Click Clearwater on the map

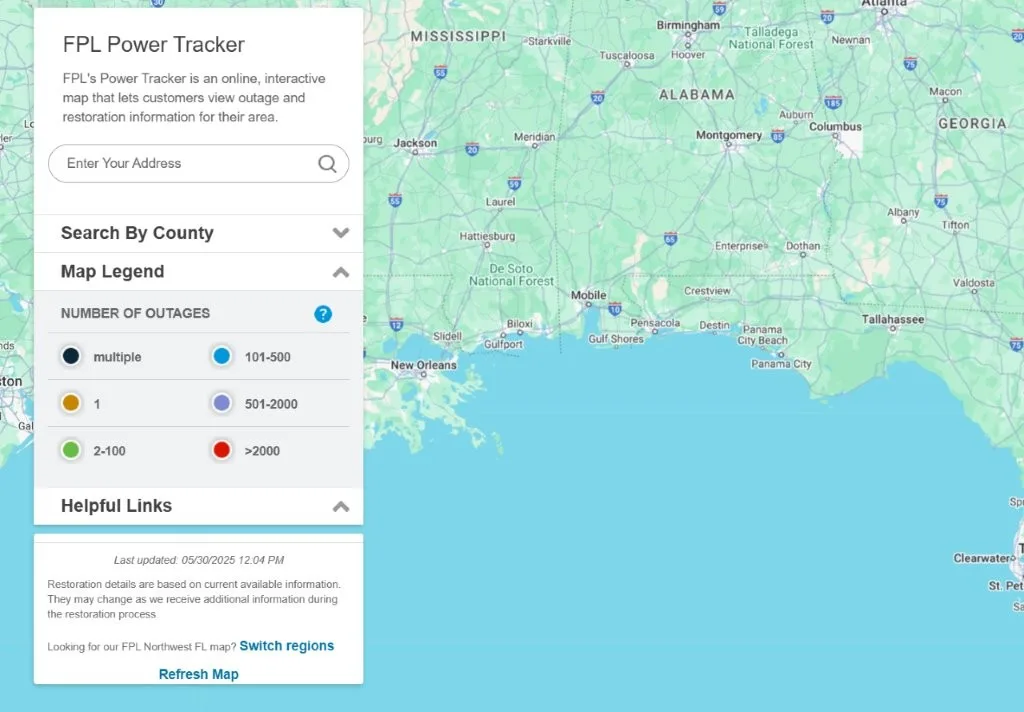tap(982, 558)
